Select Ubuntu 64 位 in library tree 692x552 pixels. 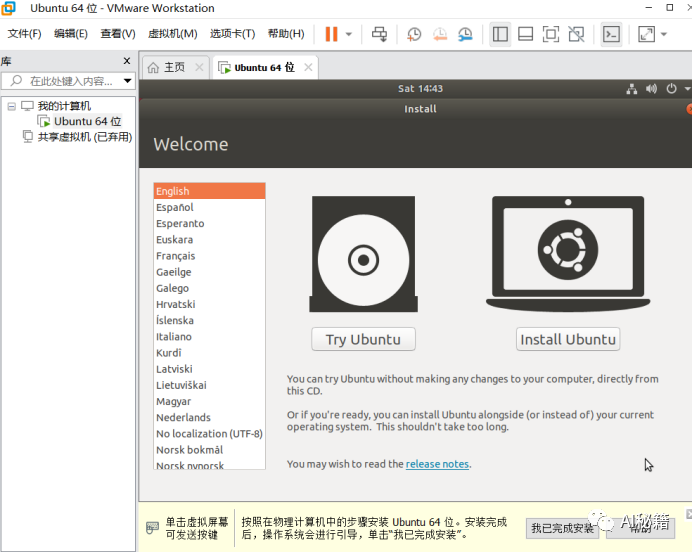[x=87, y=121]
